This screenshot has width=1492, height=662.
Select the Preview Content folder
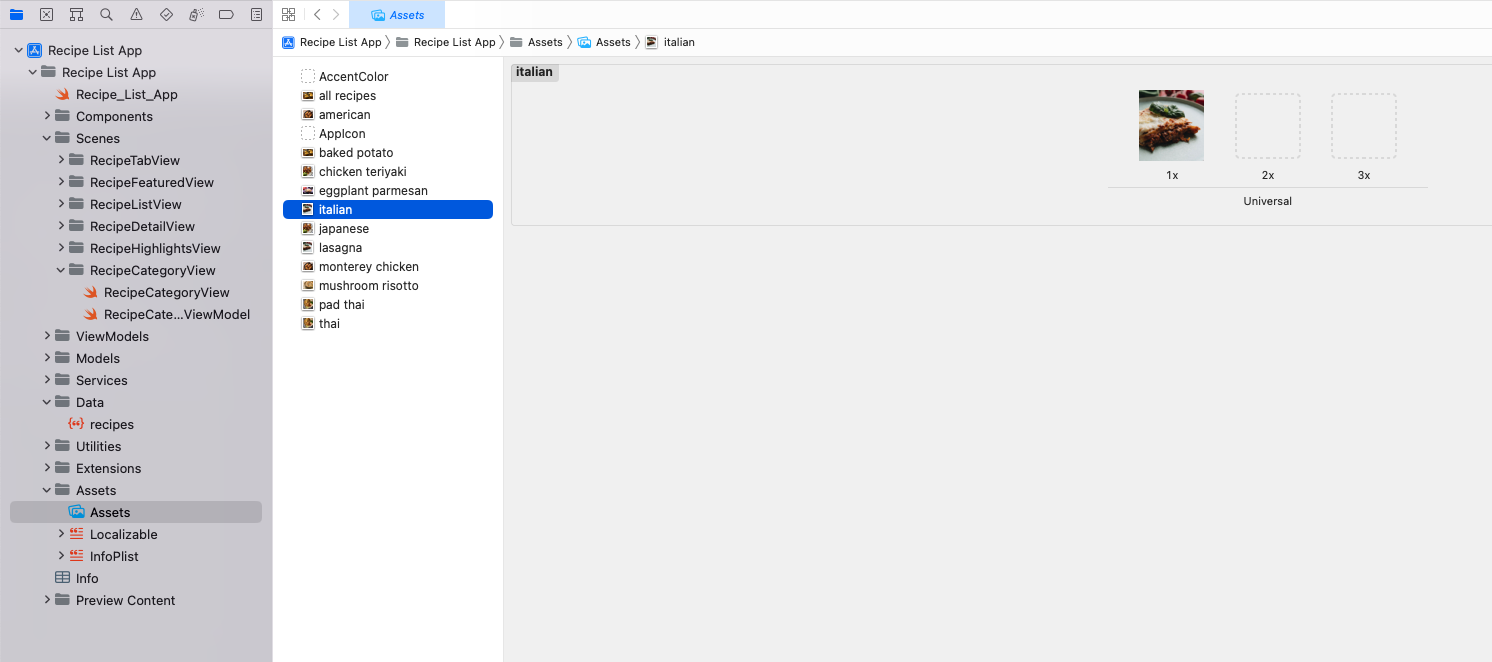pos(125,600)
